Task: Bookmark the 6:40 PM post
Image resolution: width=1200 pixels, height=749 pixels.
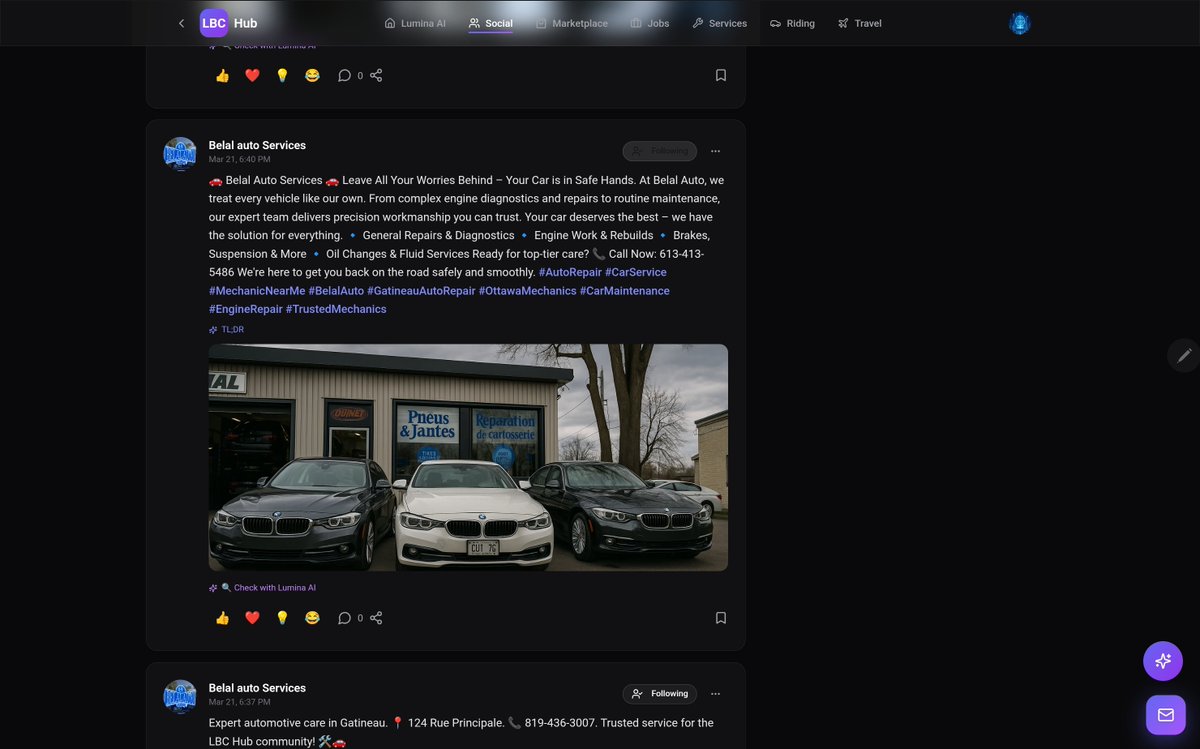Action: (720, 618)
